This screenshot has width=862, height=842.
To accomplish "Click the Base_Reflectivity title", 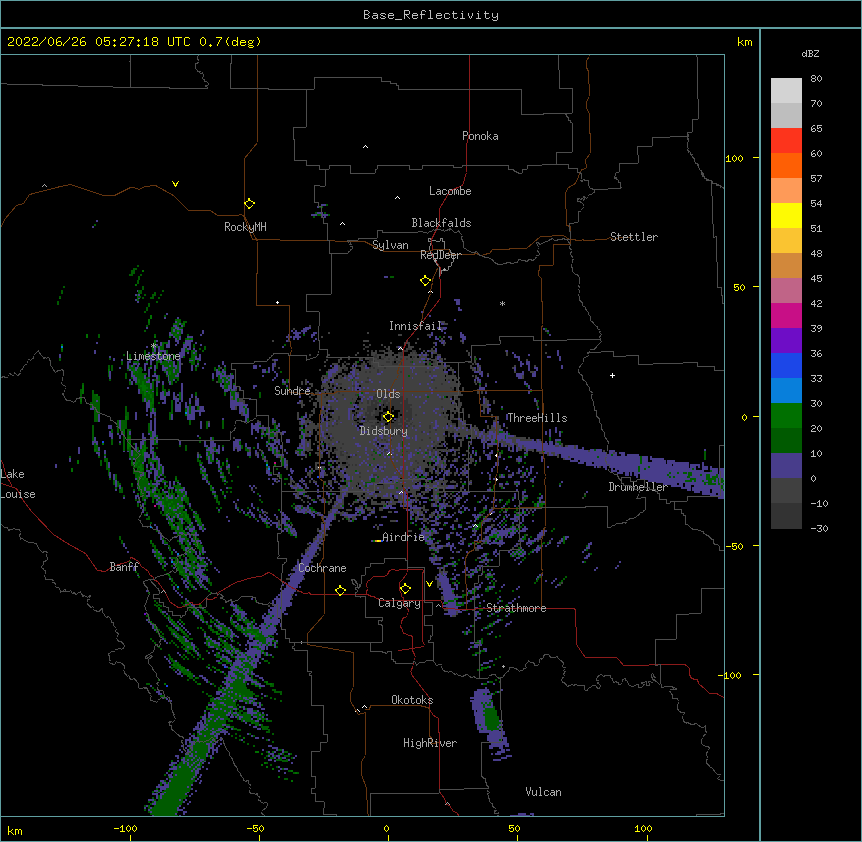I will (431, 15).
